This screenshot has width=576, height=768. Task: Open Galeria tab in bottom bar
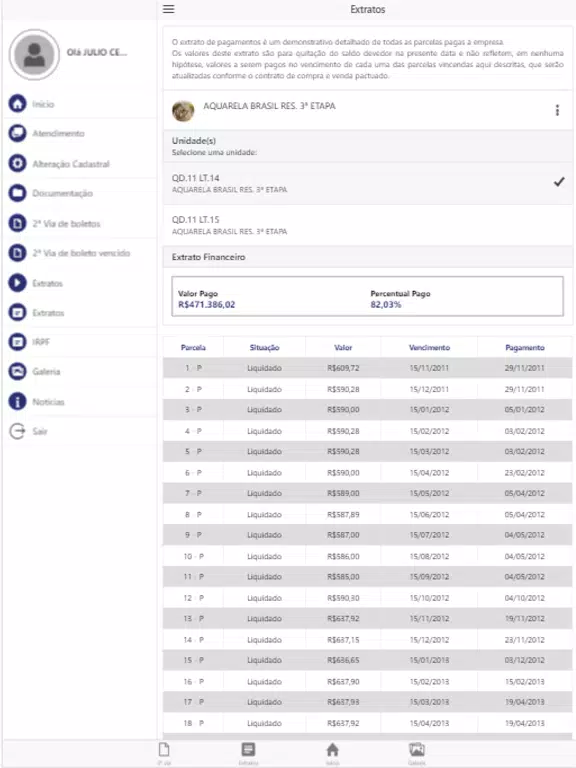tap(417, 753)
